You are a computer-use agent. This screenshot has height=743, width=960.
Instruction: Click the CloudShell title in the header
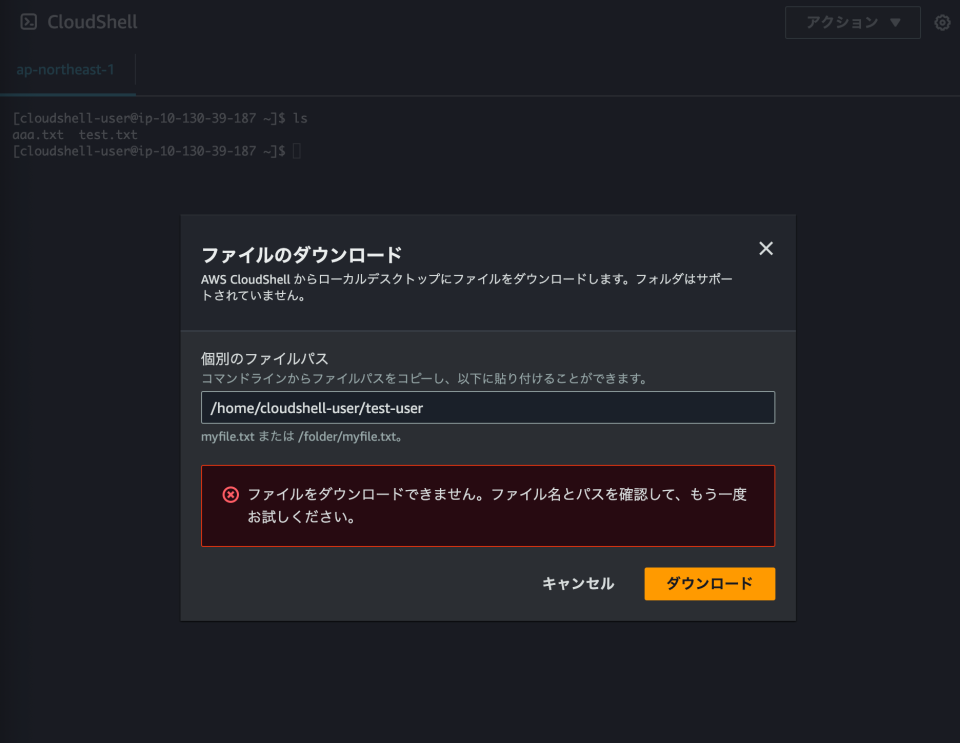95,21
